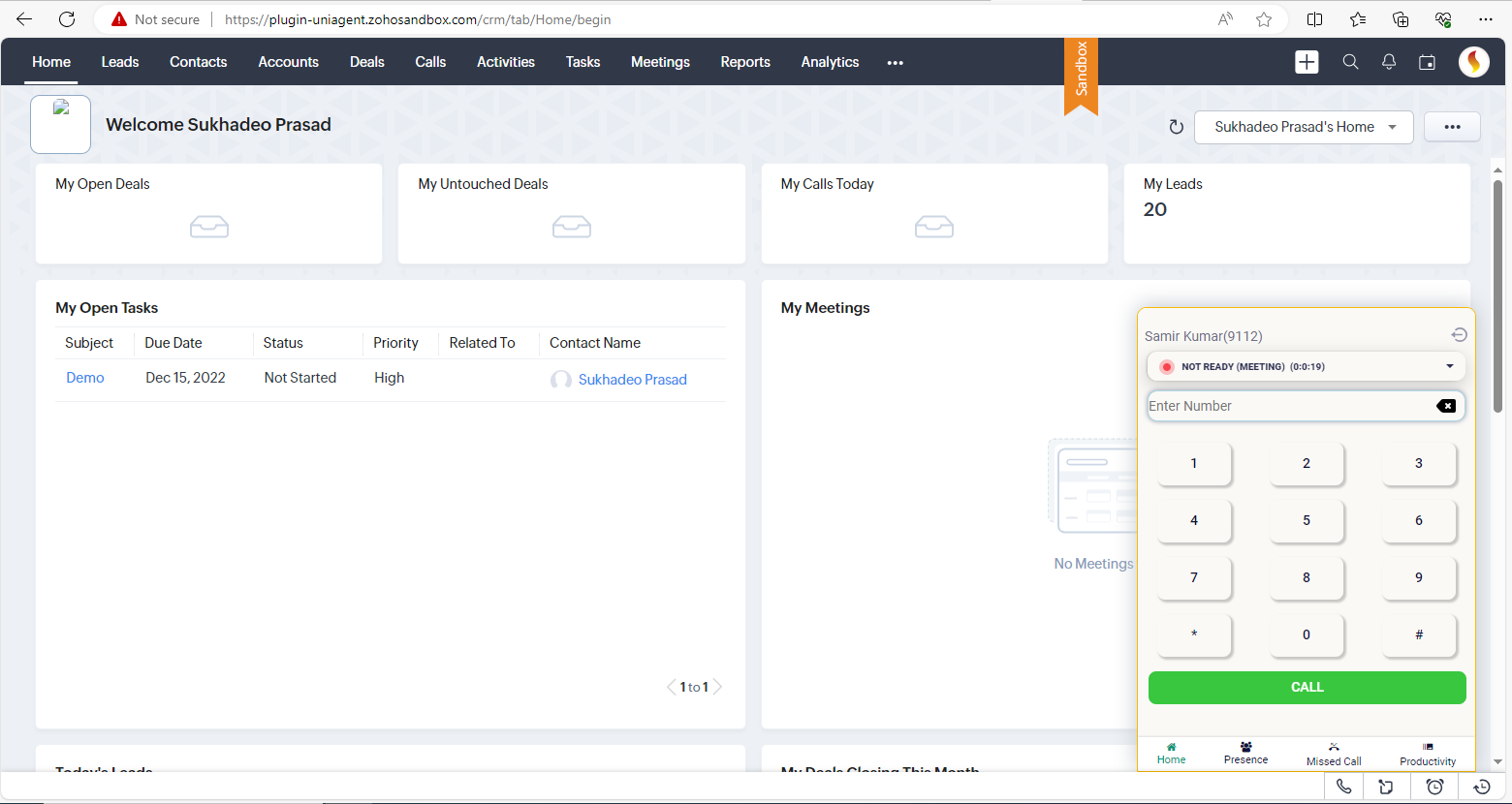Dial digit 5 on keypad
This screenshot has height=804, width=1512.
click(x=1307, y=520)
